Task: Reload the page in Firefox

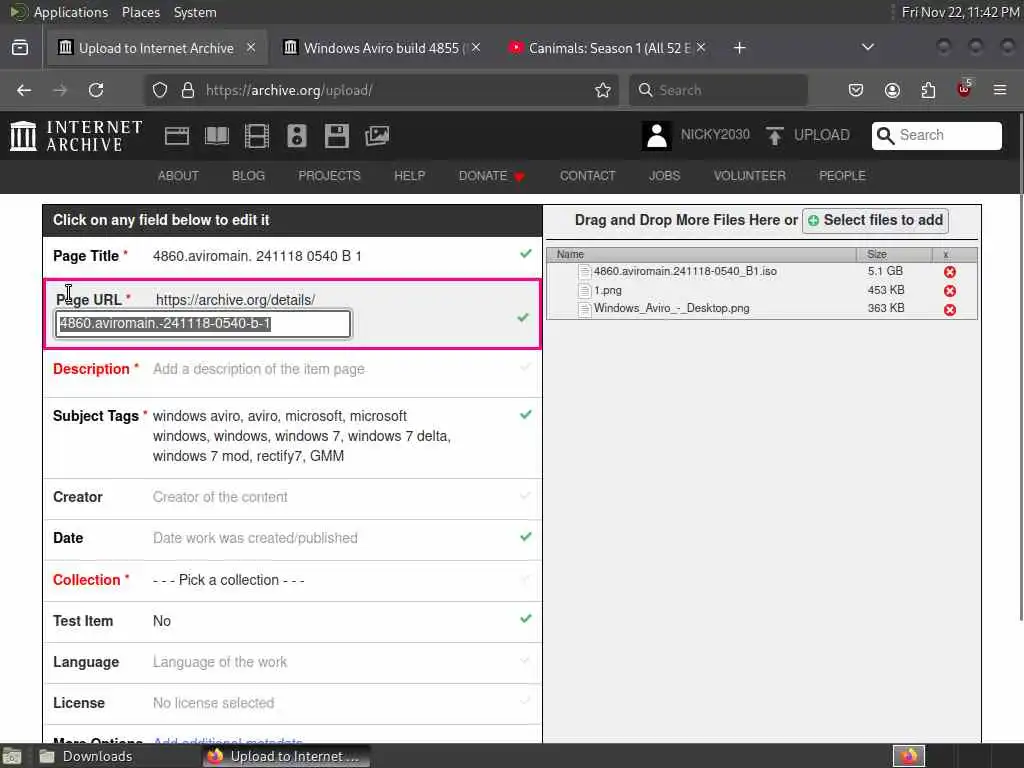Action: [x=96, y=90]
